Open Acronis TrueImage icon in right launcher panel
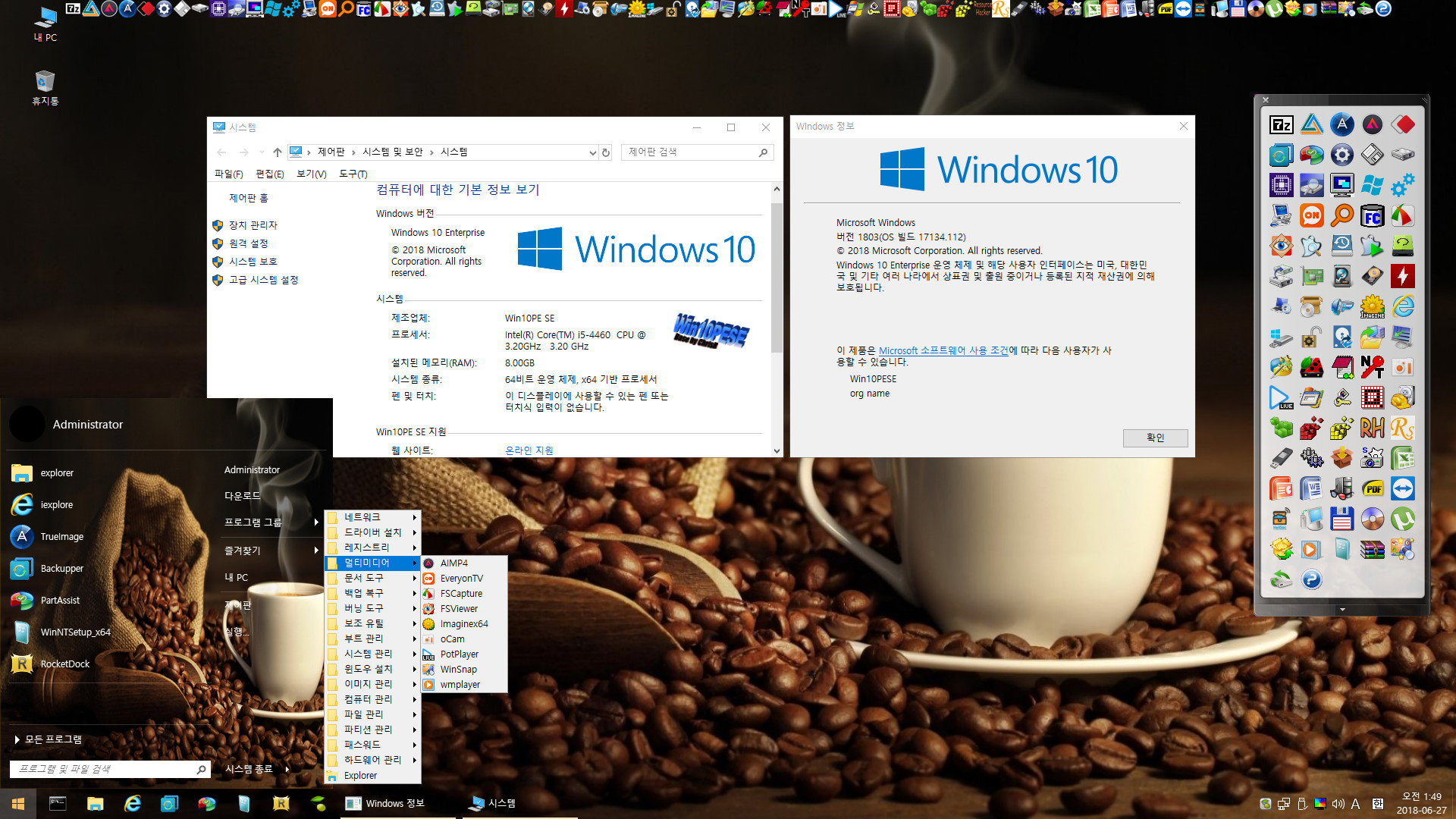This screenshot has width=1456, height=819. [1341, 124]
